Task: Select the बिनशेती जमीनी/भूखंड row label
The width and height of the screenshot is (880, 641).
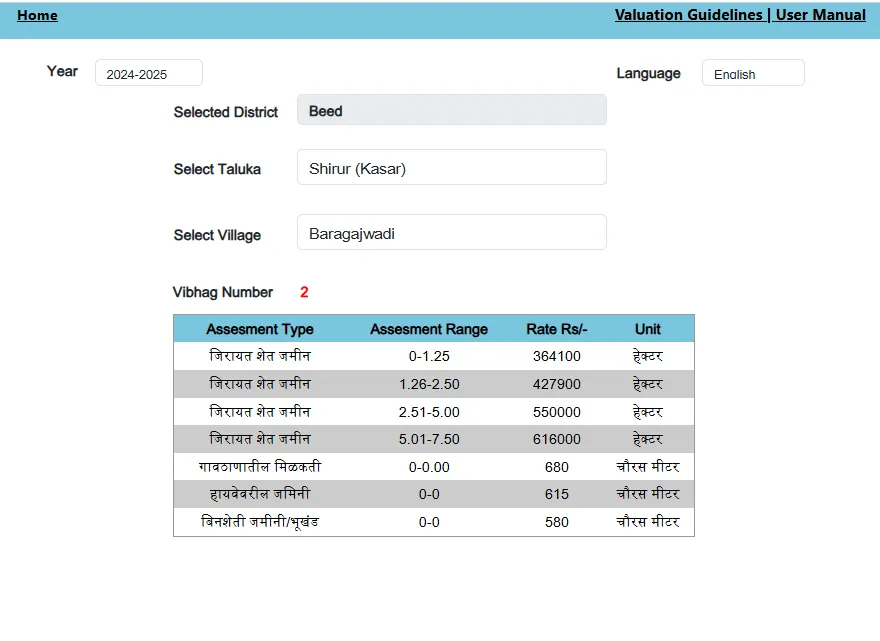Action: [259, 522]
